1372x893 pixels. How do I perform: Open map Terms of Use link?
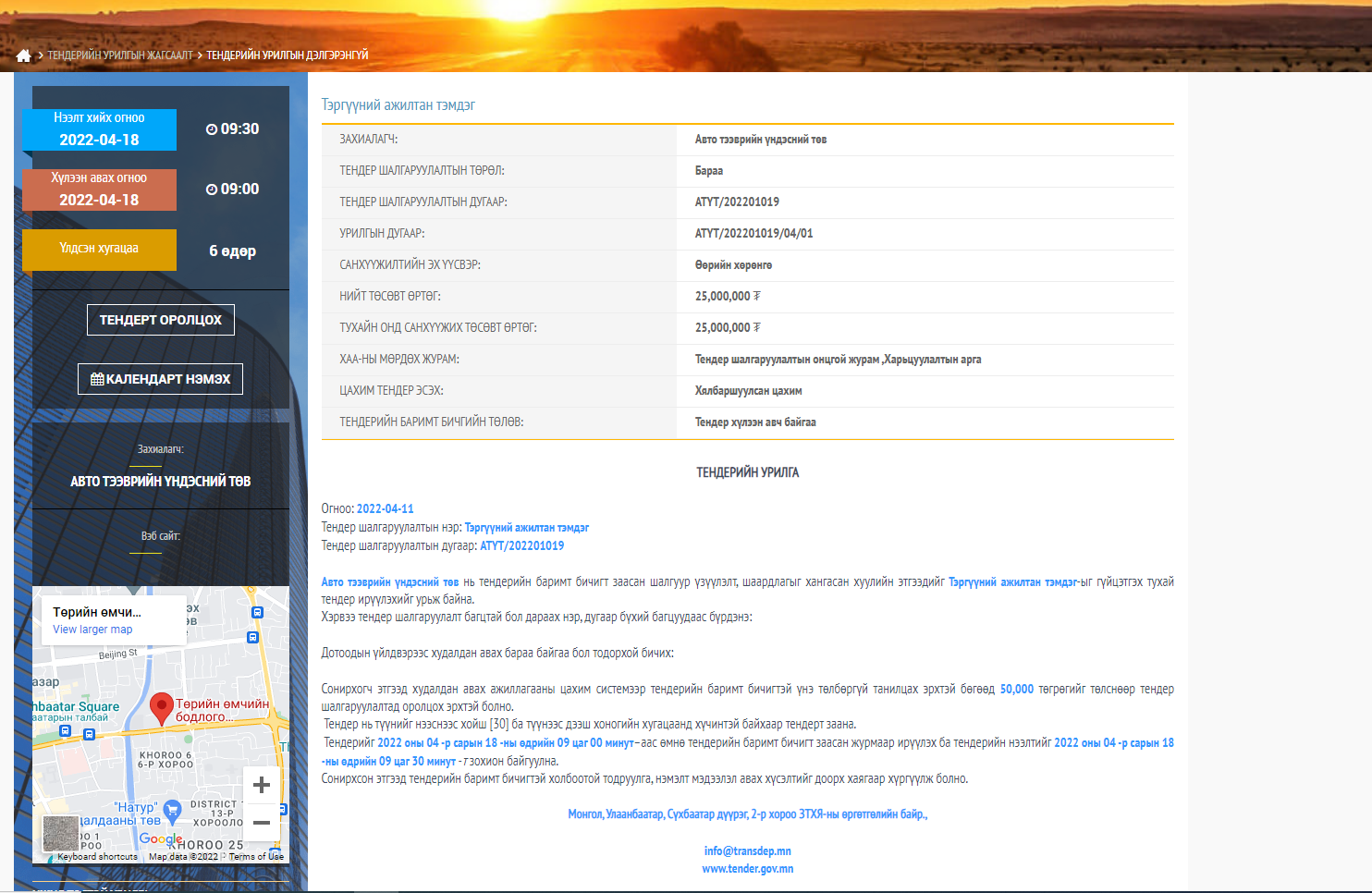tap(256, 857)
